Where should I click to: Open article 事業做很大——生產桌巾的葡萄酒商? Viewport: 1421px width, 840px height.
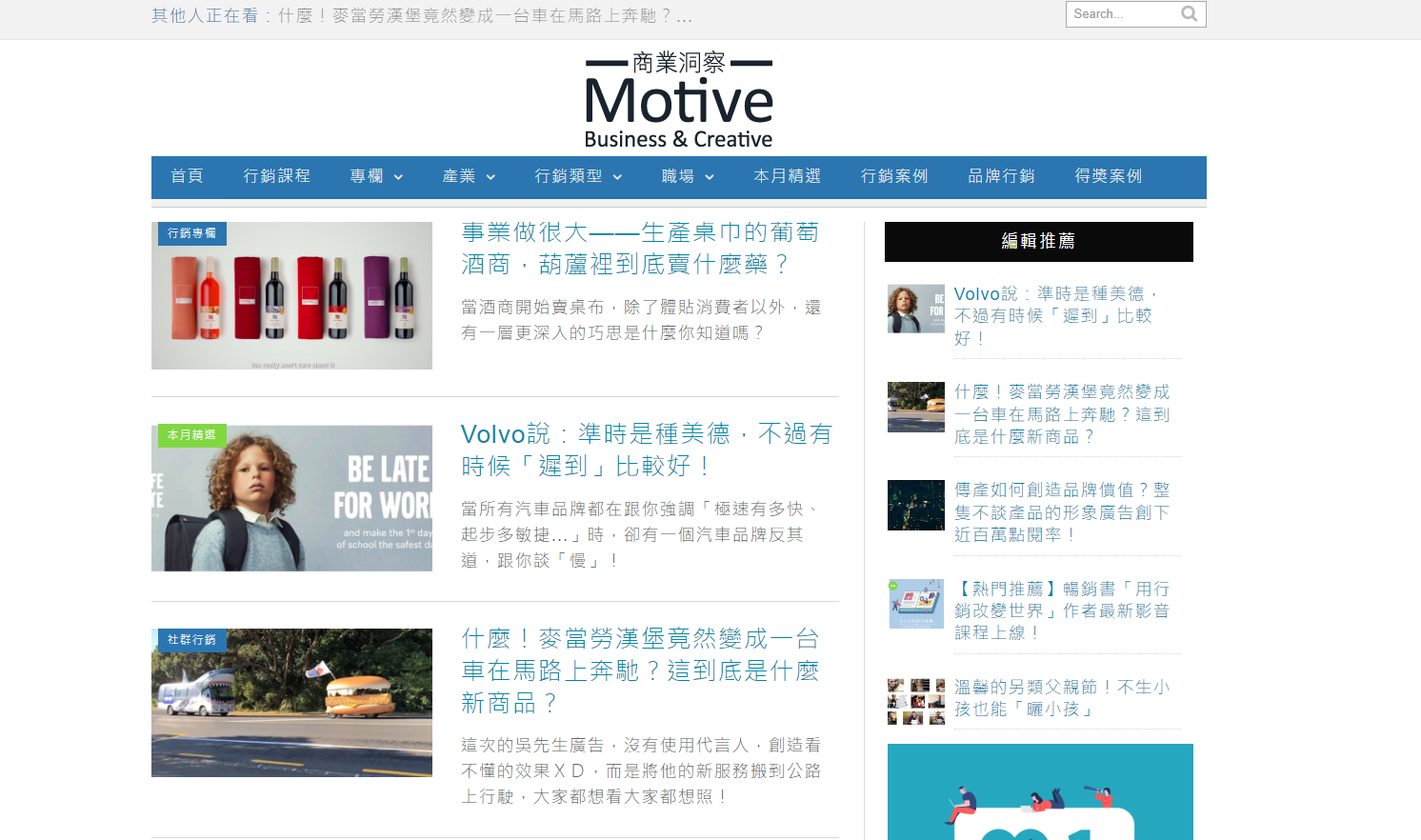point(640,248)
